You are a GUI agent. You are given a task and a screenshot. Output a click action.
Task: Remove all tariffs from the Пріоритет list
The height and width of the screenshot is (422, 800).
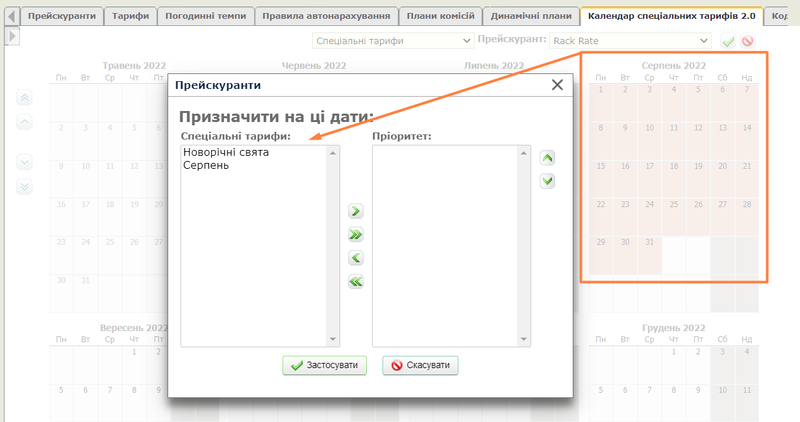(x=355, y=282)
